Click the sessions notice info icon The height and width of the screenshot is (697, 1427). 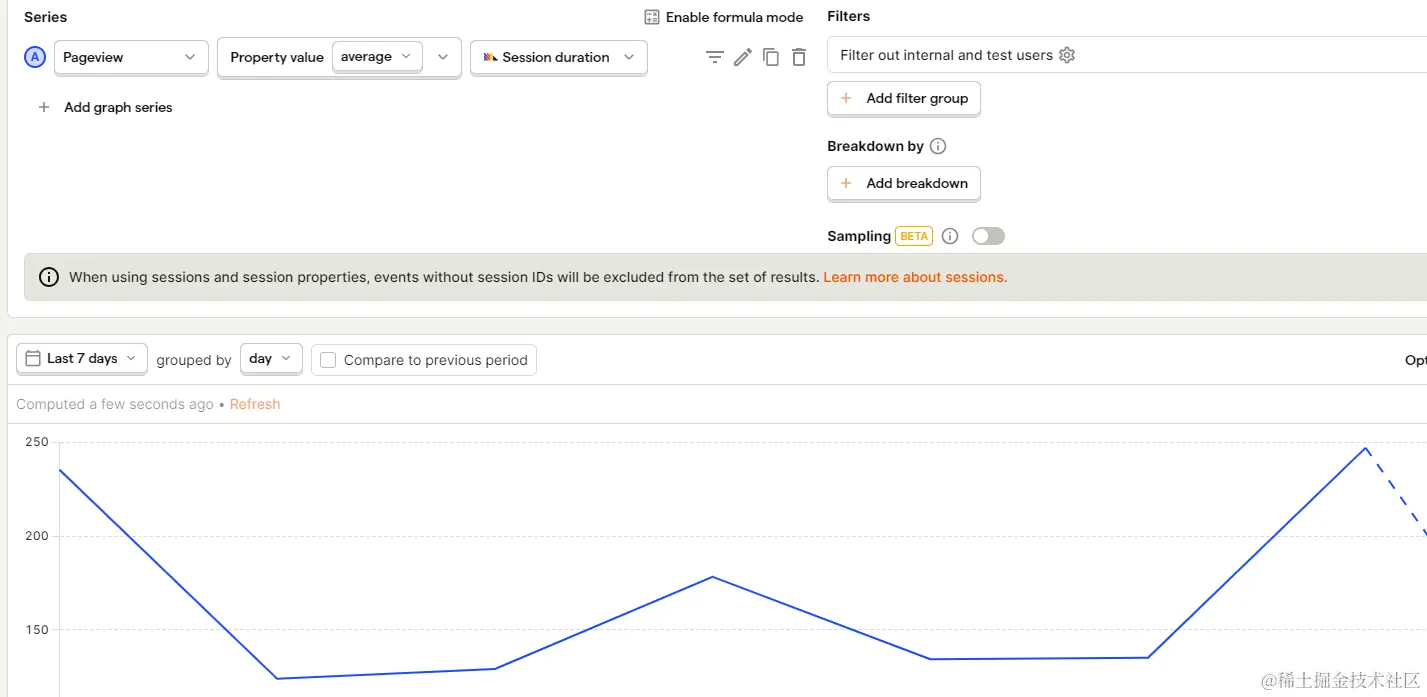tap(48, 277)
